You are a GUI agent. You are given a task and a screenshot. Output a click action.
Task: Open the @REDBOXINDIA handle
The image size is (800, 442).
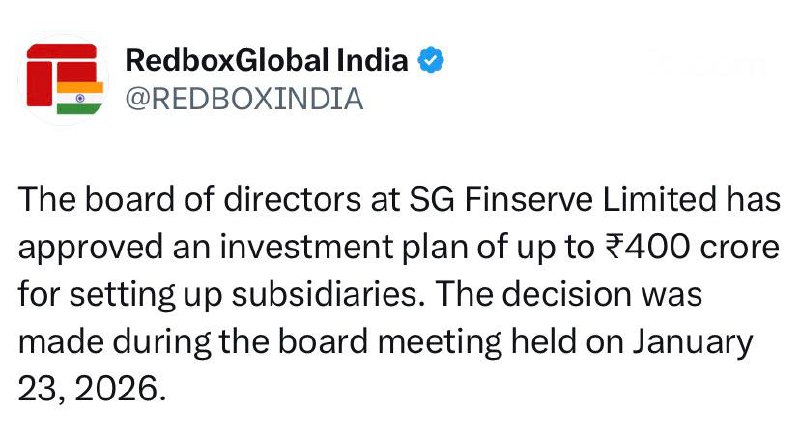tap(244, 99)
